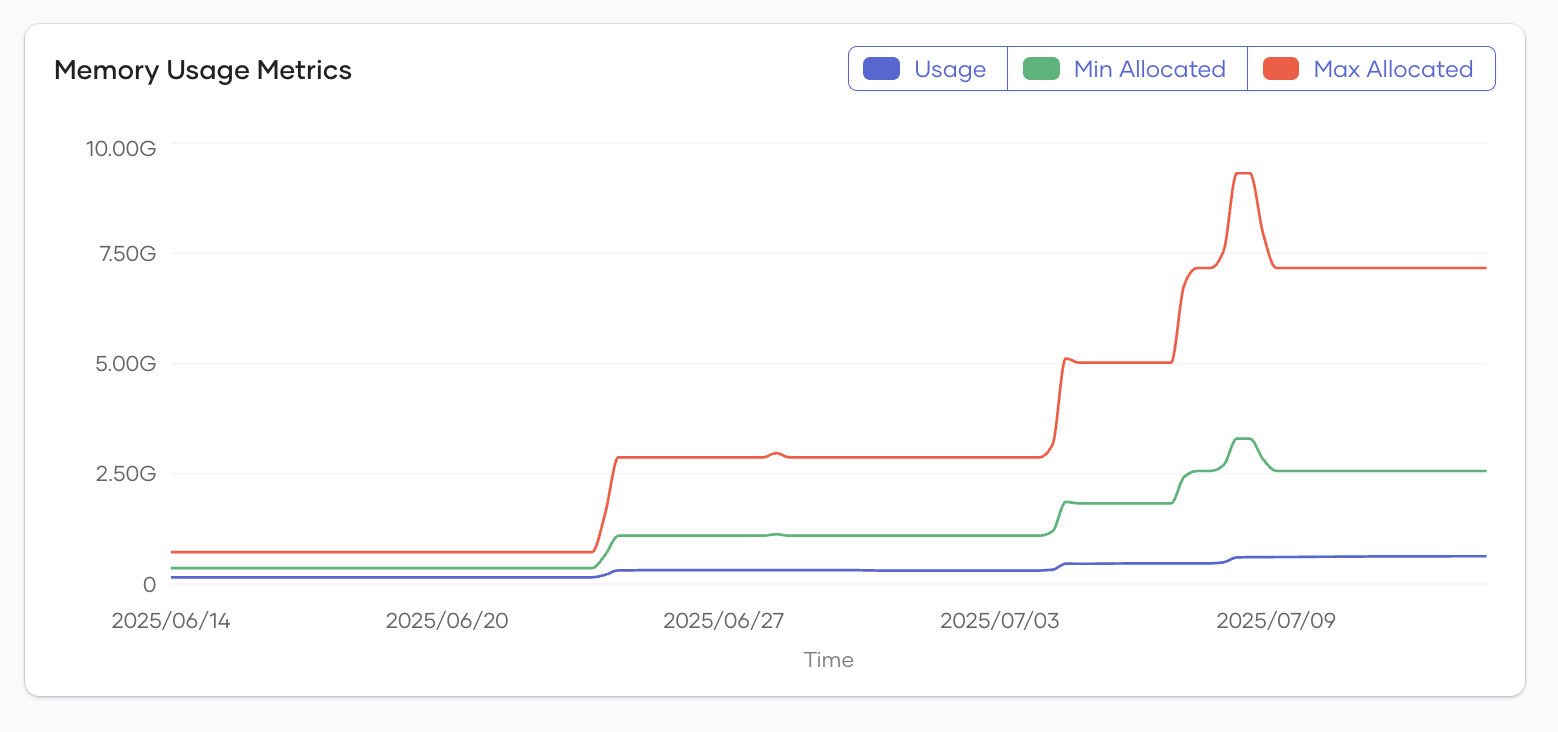The image size is (1558, 732).
Task: Click the 2025/06/14 date label
Action: click(171, 621)
